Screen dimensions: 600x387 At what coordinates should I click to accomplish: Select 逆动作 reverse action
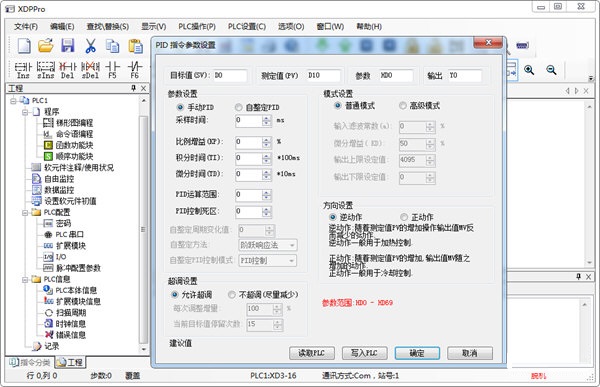pyautogui.click(x=333, y=217)
